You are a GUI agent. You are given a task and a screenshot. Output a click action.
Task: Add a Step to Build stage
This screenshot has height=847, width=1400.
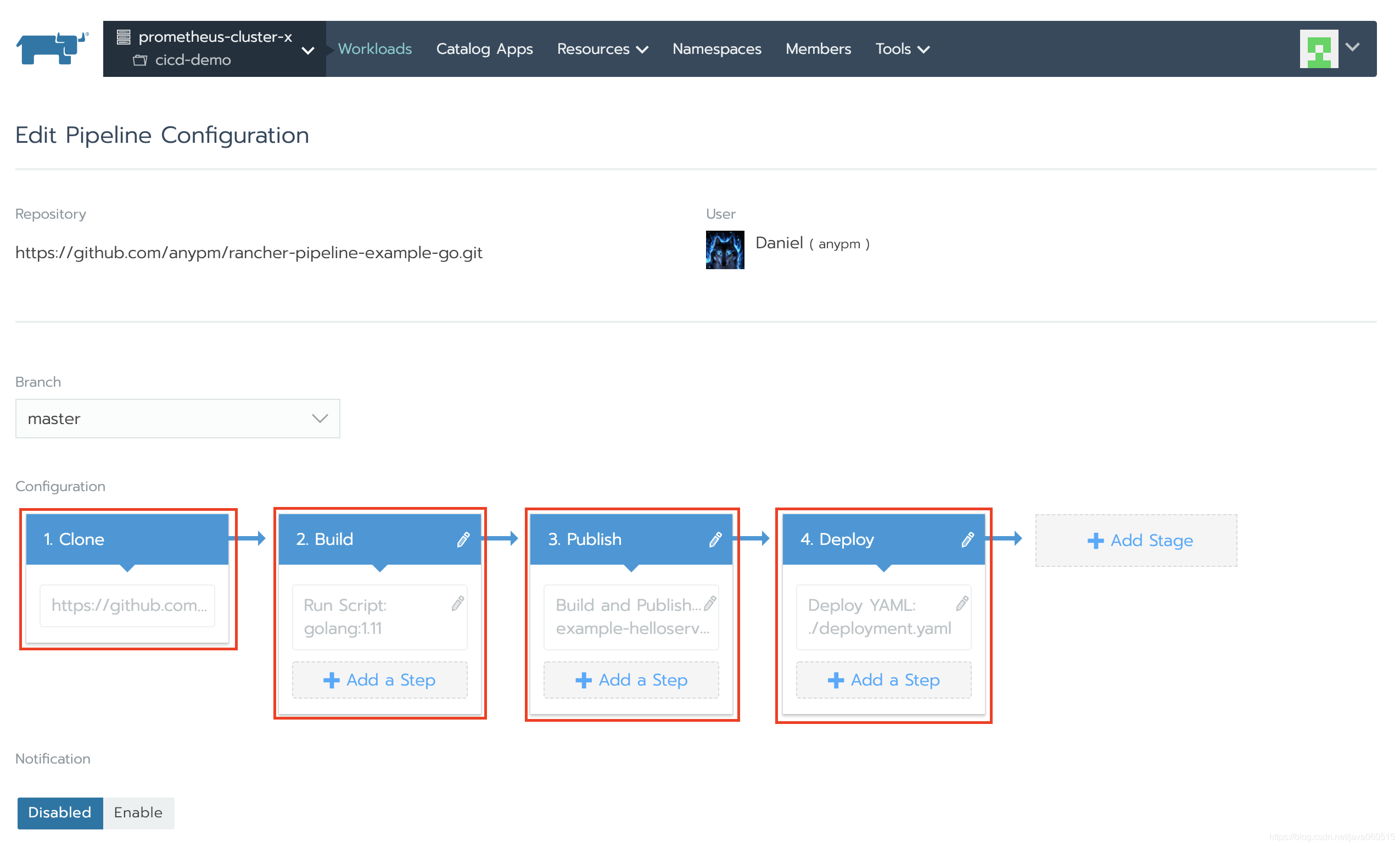pyautogui.click(x=379, y=680)
